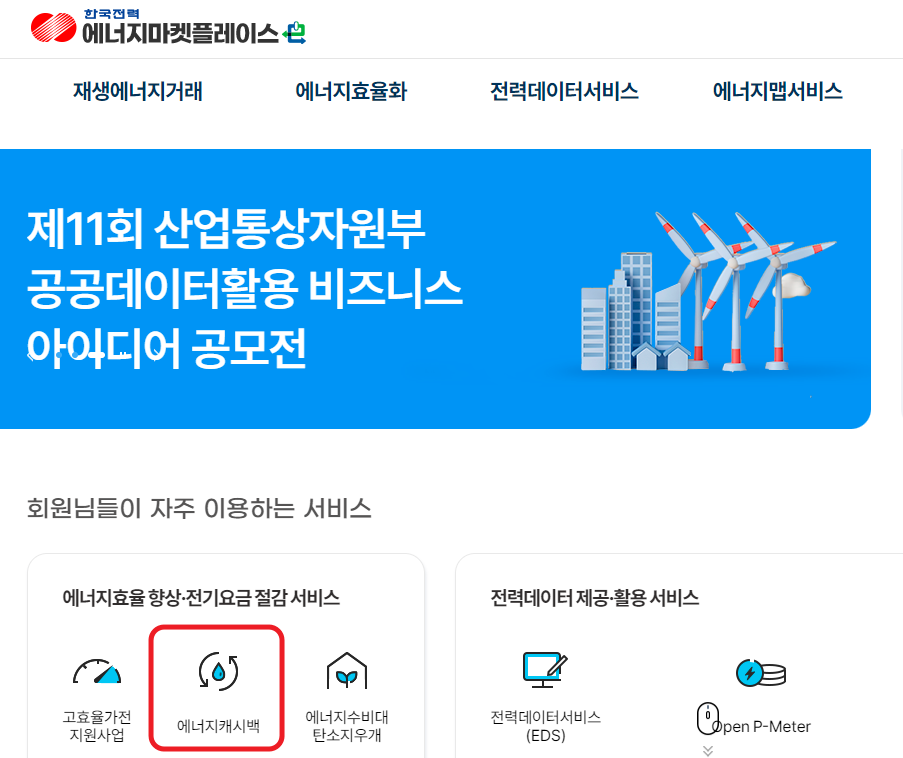Open the 고효율가전 지원사업 link
903x758 pixels.
[97, 726]
